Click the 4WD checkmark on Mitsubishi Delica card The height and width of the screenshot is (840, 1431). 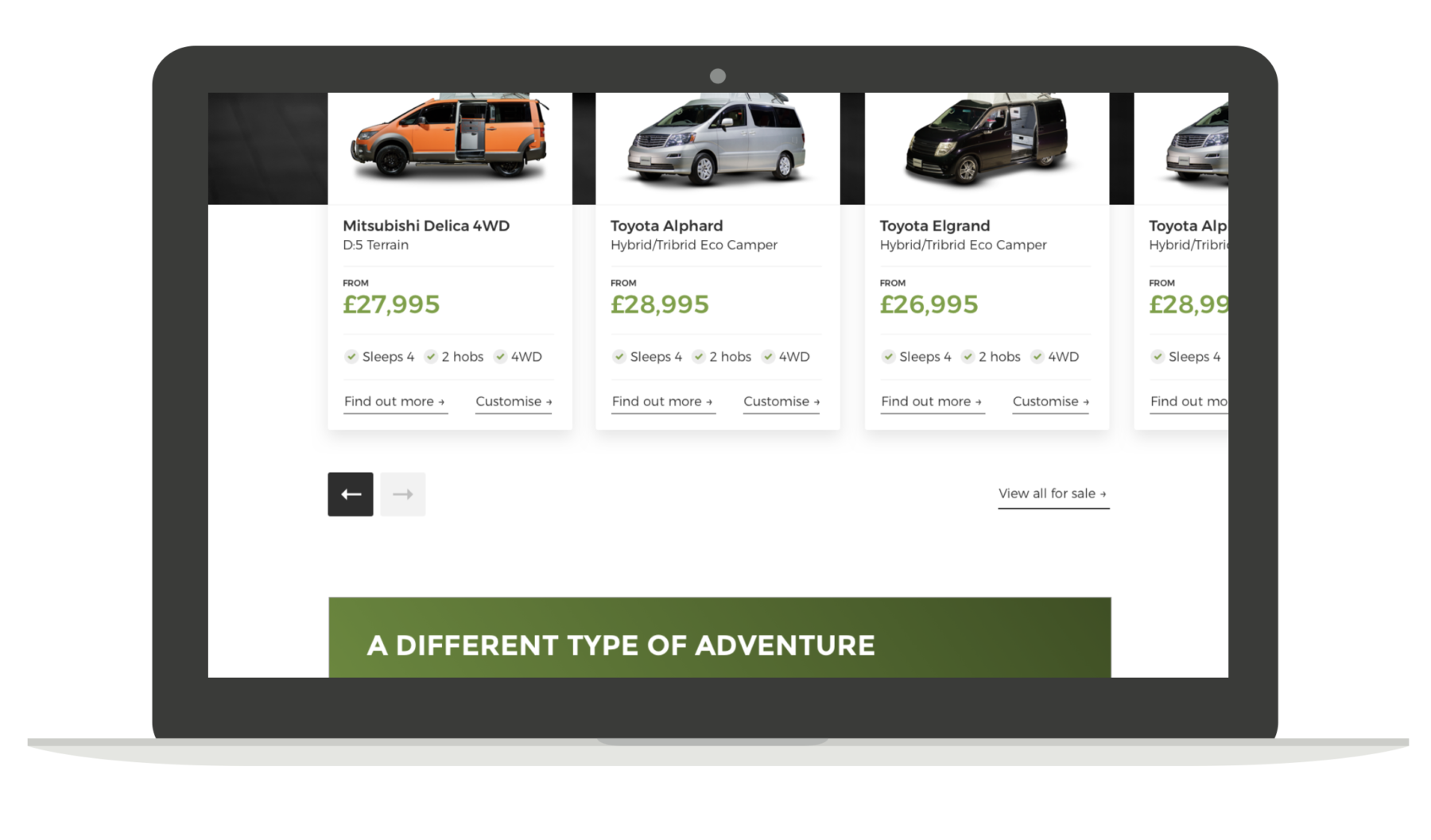click(x=501, y=357)
